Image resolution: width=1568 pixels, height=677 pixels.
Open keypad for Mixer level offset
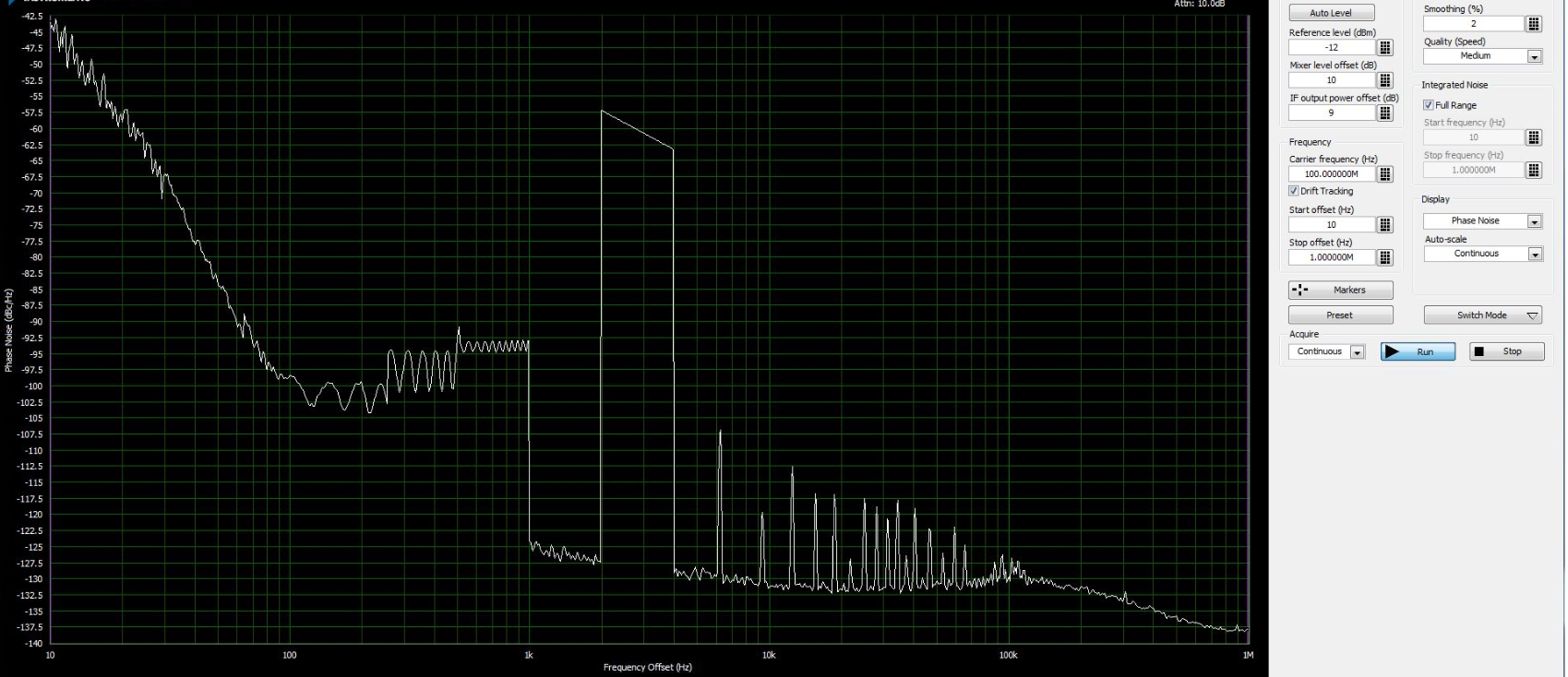(1384, 80)
